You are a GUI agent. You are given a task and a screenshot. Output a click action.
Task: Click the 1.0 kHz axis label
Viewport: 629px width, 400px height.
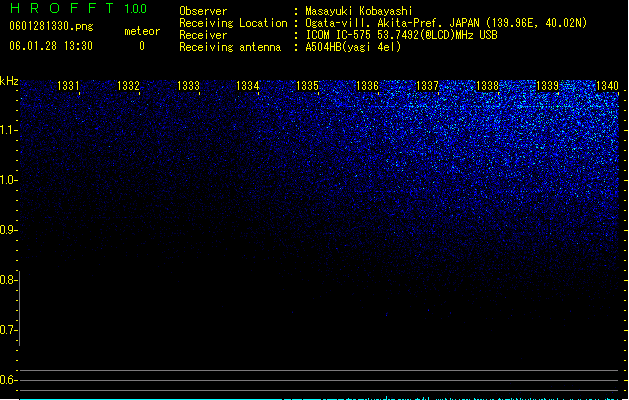pyautogui.click(x=8, y=180)
